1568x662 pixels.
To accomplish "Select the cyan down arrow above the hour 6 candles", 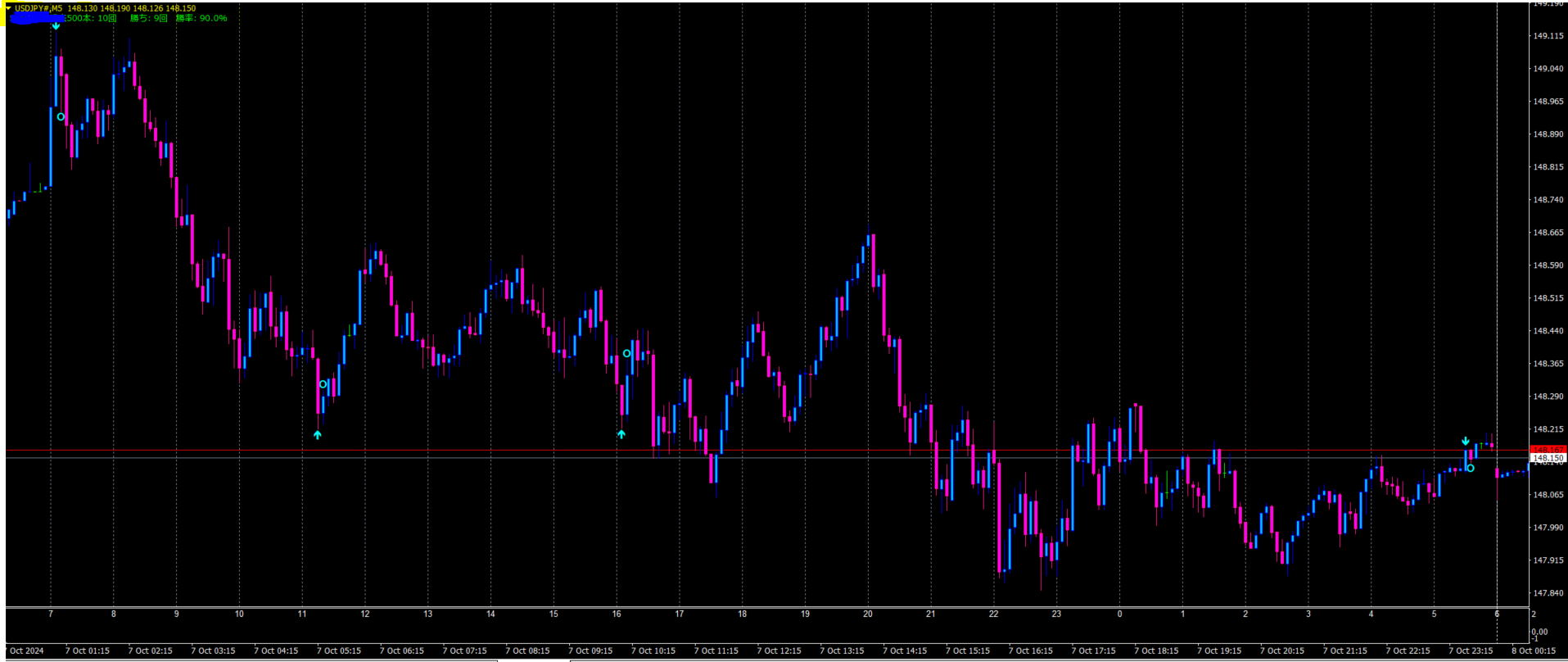I will [x=1465, y=441].
